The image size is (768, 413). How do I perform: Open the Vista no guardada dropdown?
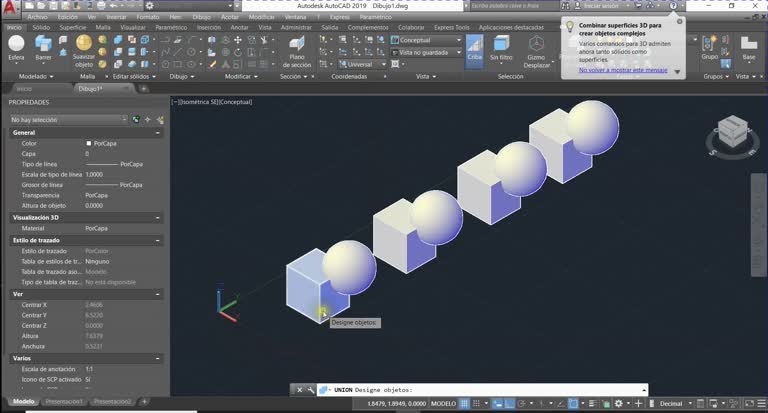pos(426,52)
